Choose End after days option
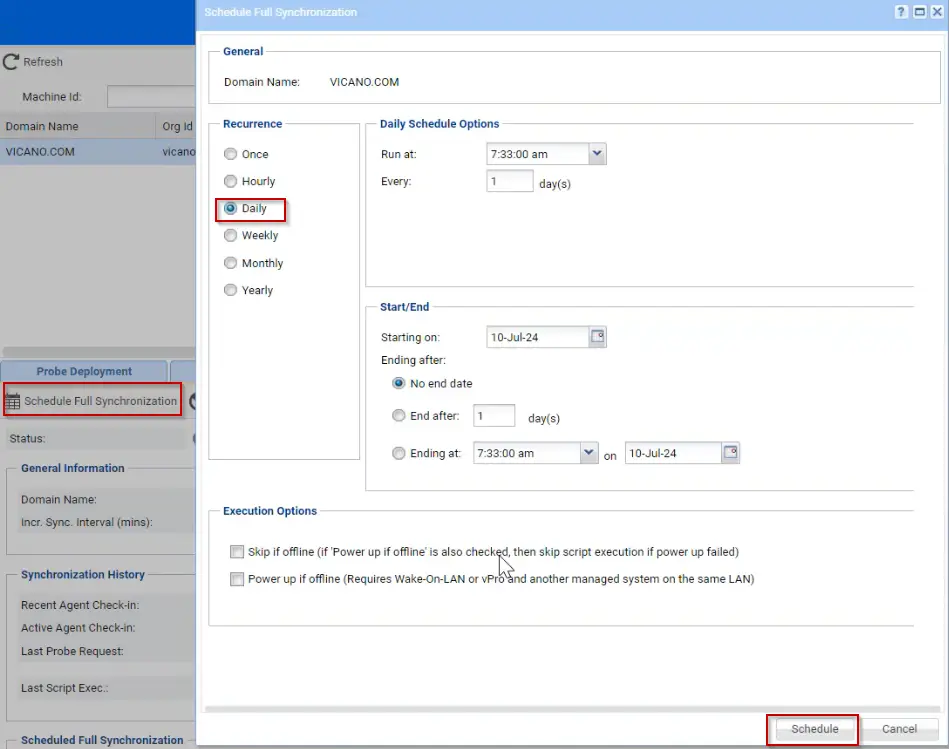 pos(398,416)
